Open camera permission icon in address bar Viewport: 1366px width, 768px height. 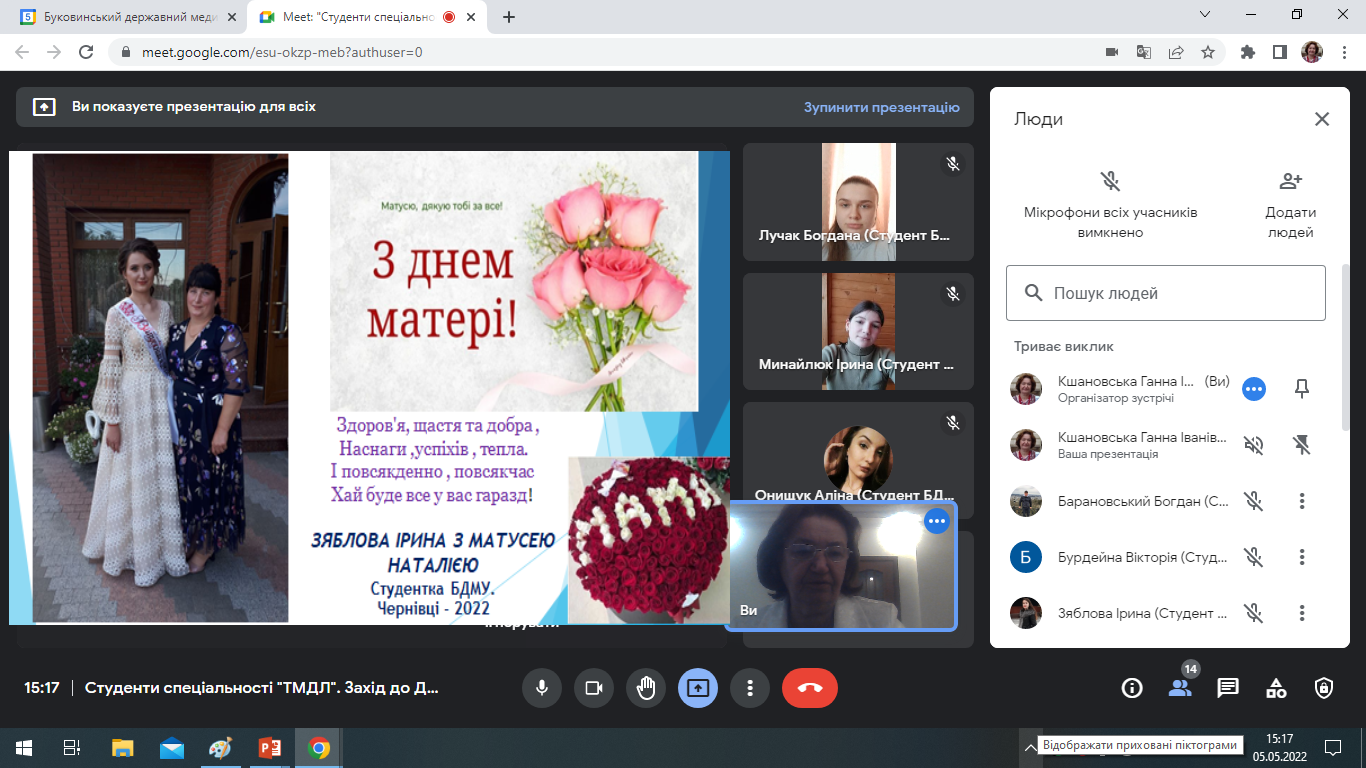[x=1111, y=52]
